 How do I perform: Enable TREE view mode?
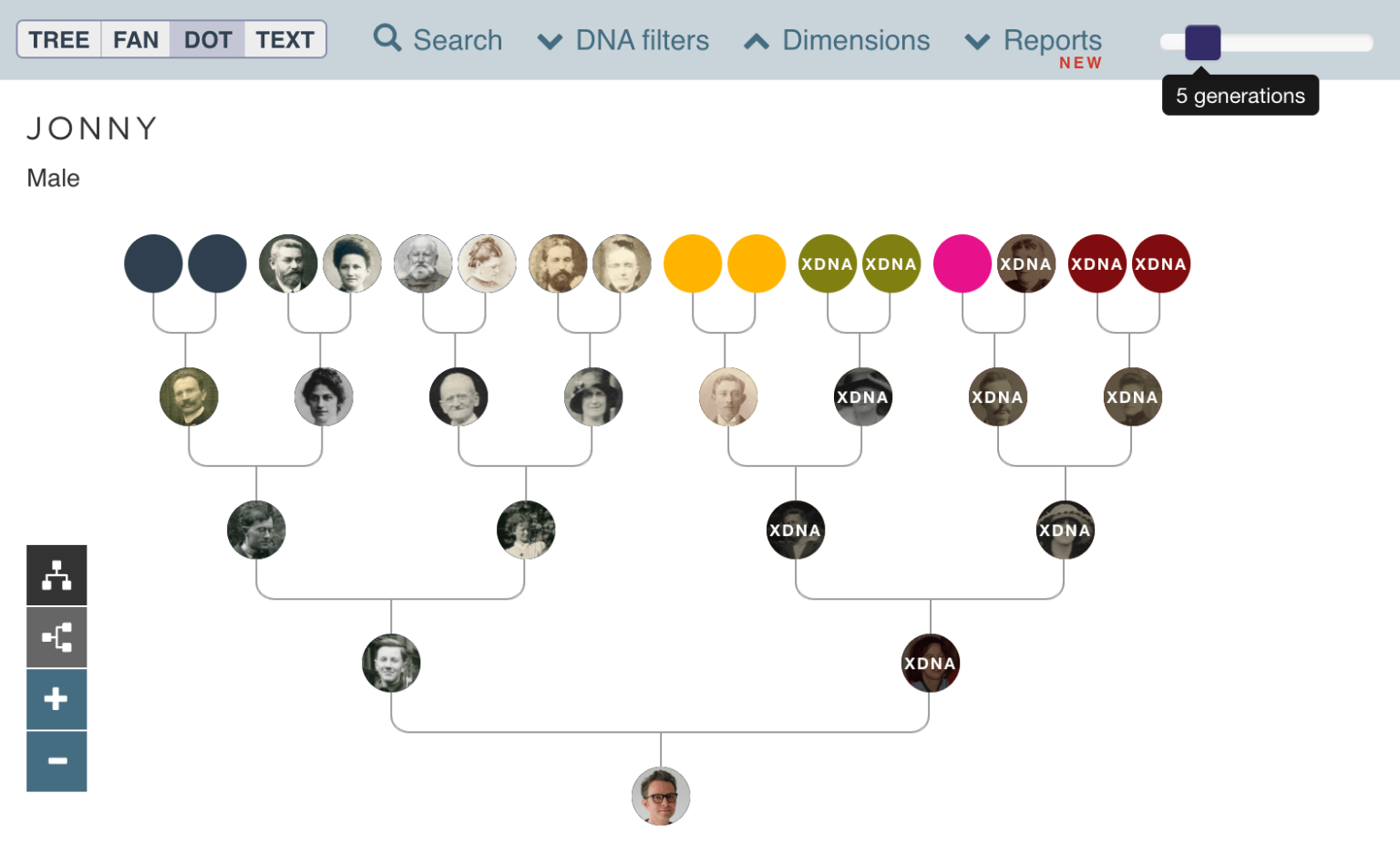(x=58, y=39)
